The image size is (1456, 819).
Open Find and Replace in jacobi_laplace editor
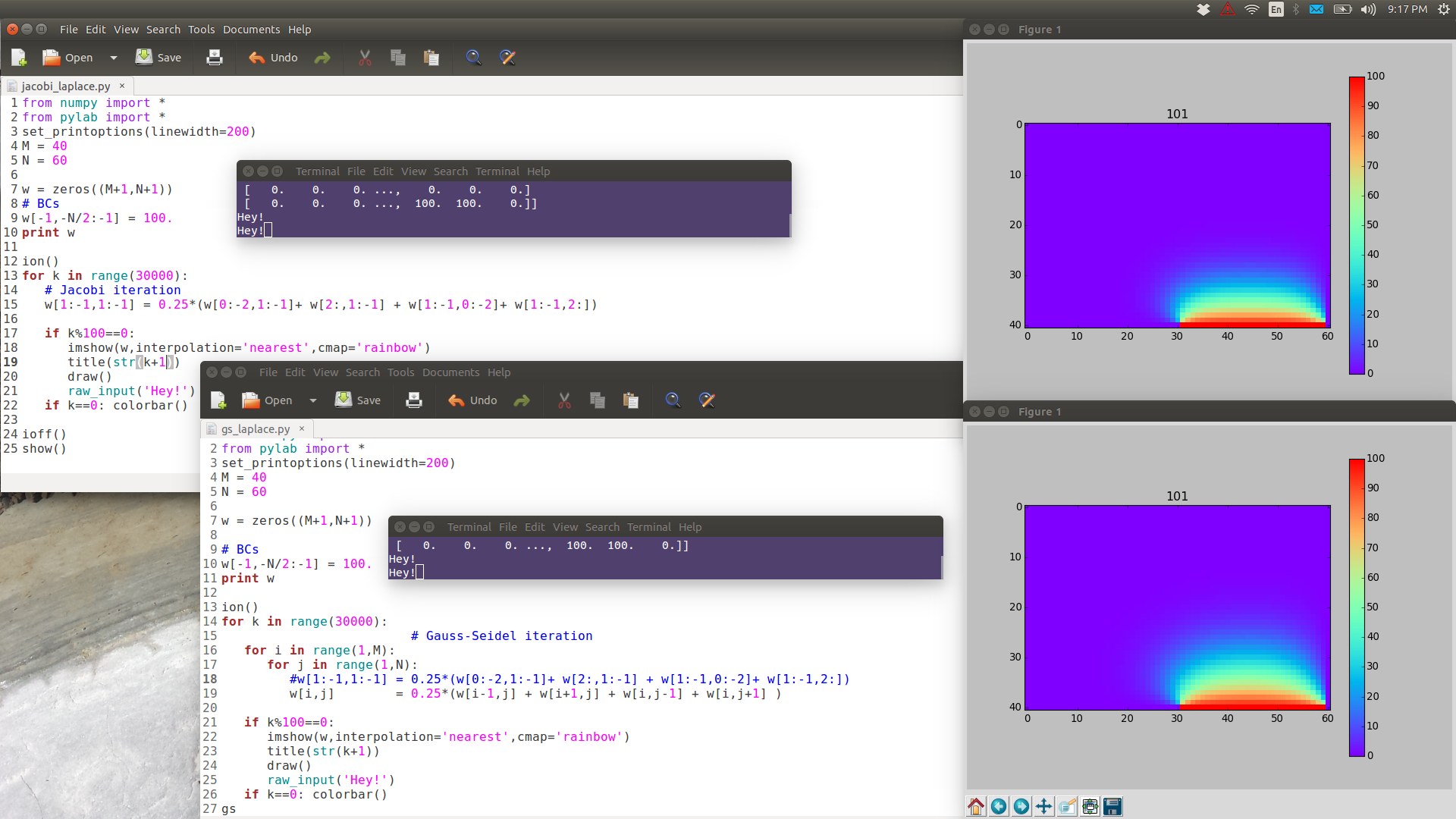tap(507, 58)
